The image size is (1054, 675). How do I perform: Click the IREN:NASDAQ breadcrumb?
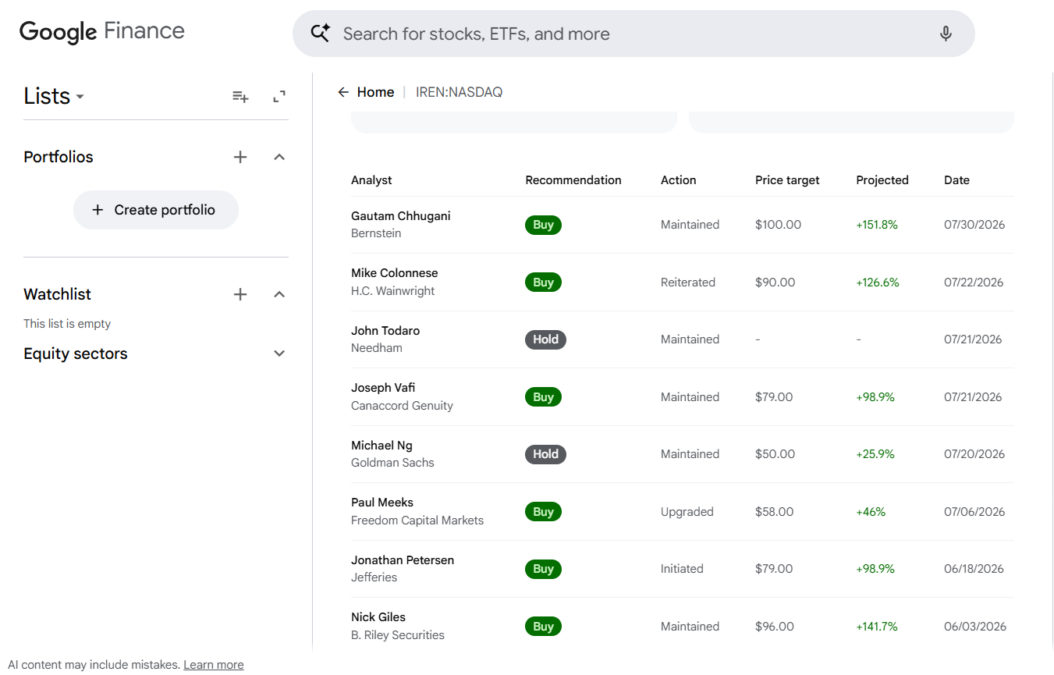[x=459, y=92]
